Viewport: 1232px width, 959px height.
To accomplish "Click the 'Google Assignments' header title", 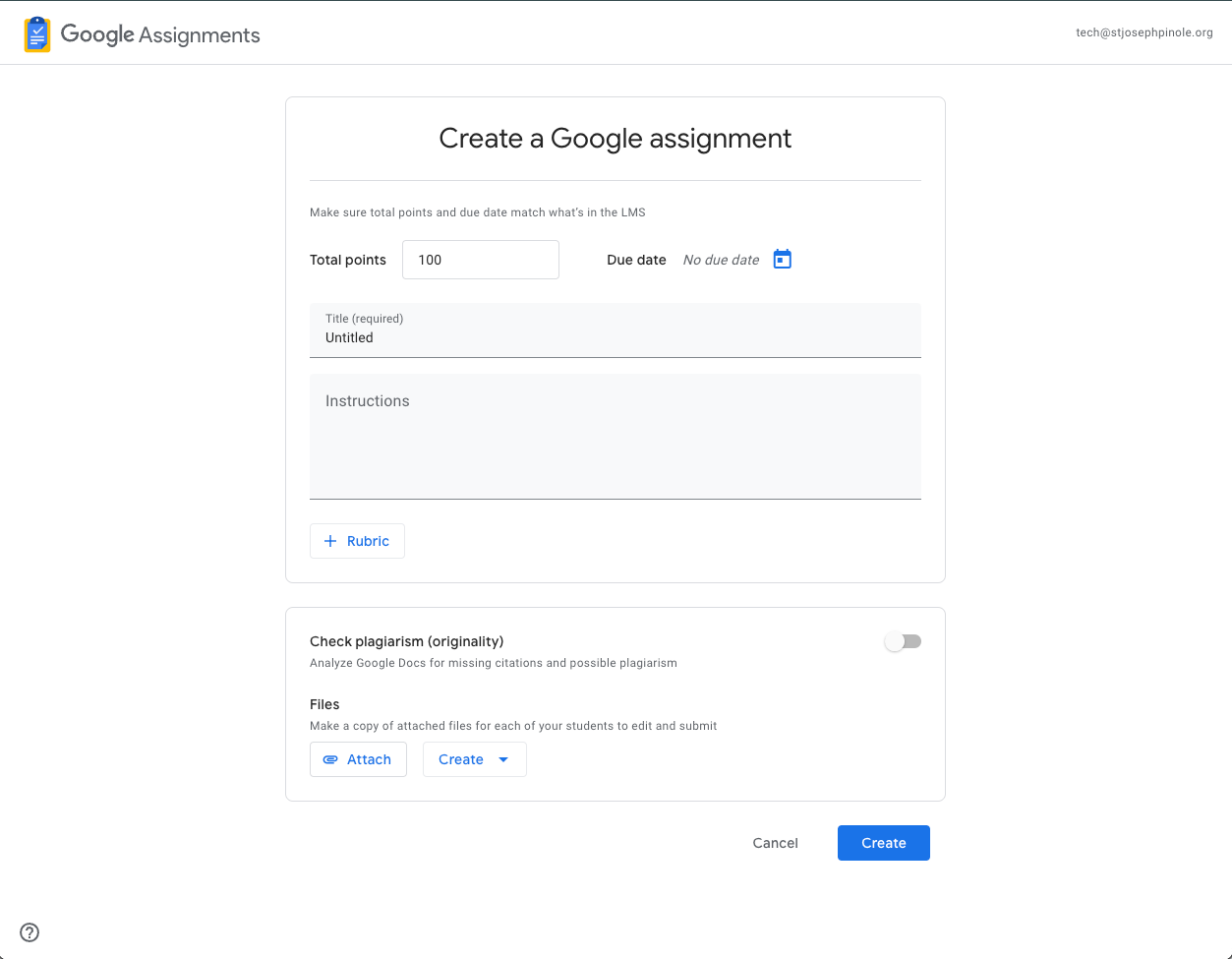I will pyautogui.click(x=160, y=34).
